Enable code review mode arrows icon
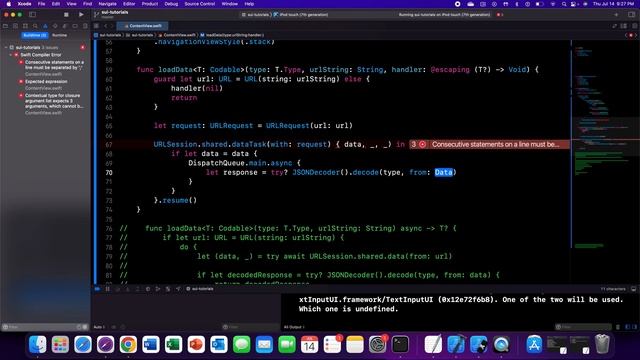Viewport: 640px width, 360px height. (614, 26)
